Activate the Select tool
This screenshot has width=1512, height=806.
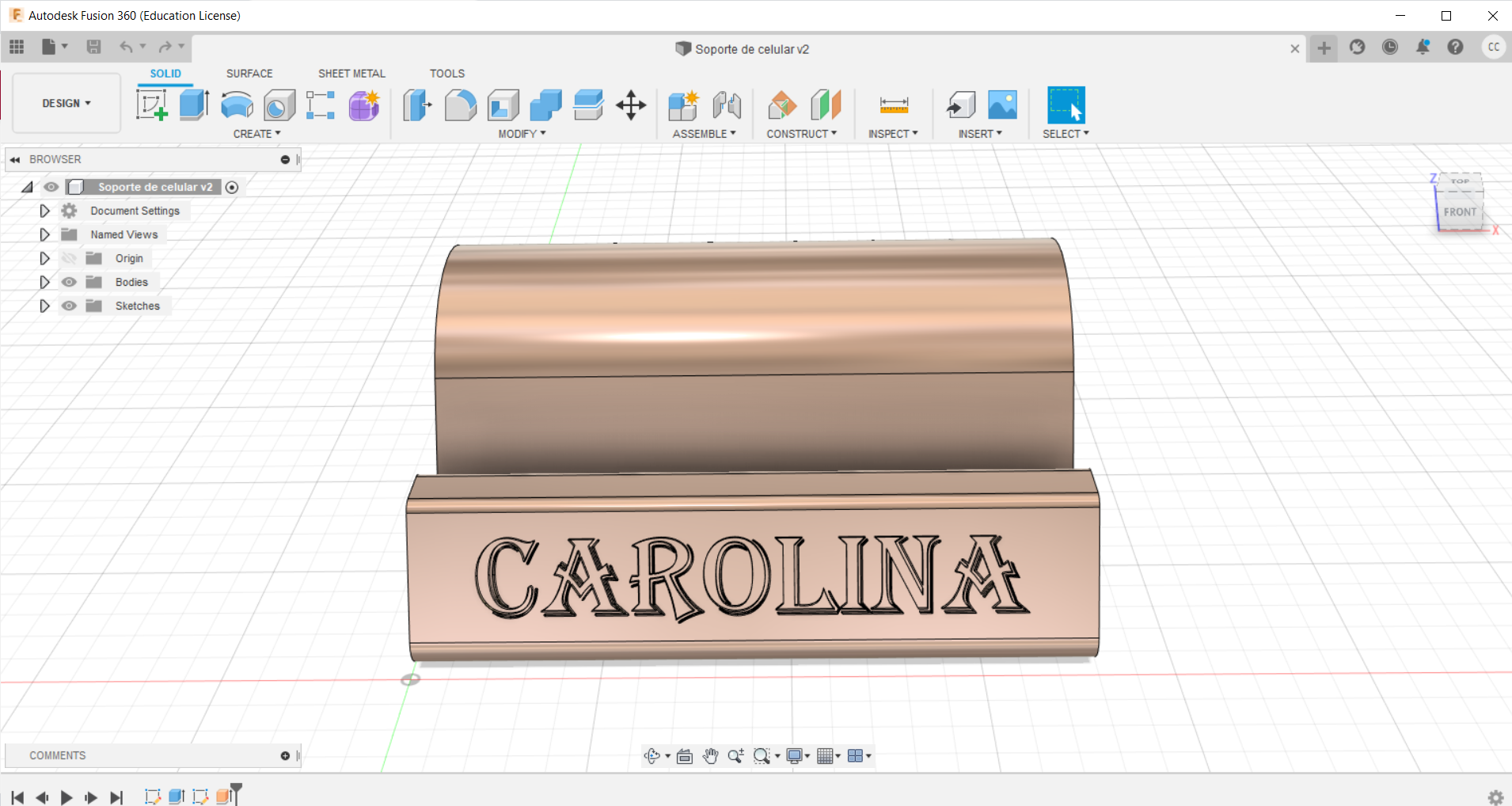[1066, 105]
